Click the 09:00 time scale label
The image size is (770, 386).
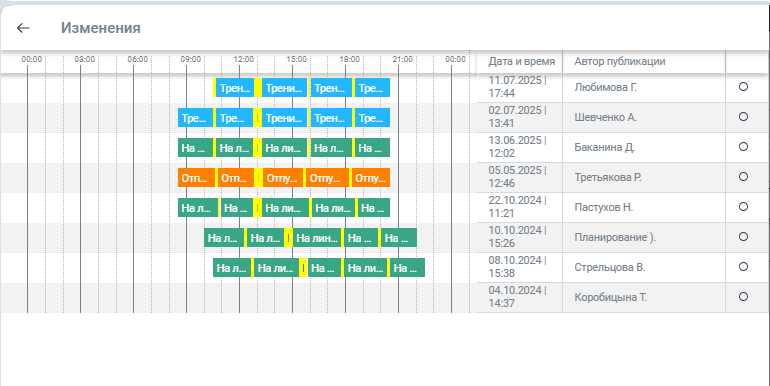tap(191, 59)
